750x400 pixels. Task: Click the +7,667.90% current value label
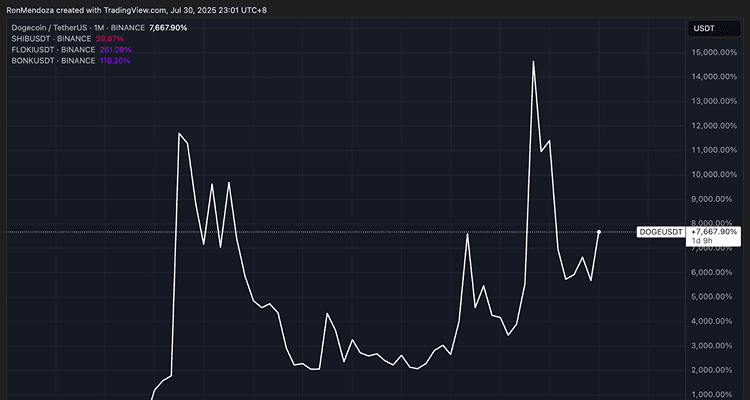coord(714,232)
